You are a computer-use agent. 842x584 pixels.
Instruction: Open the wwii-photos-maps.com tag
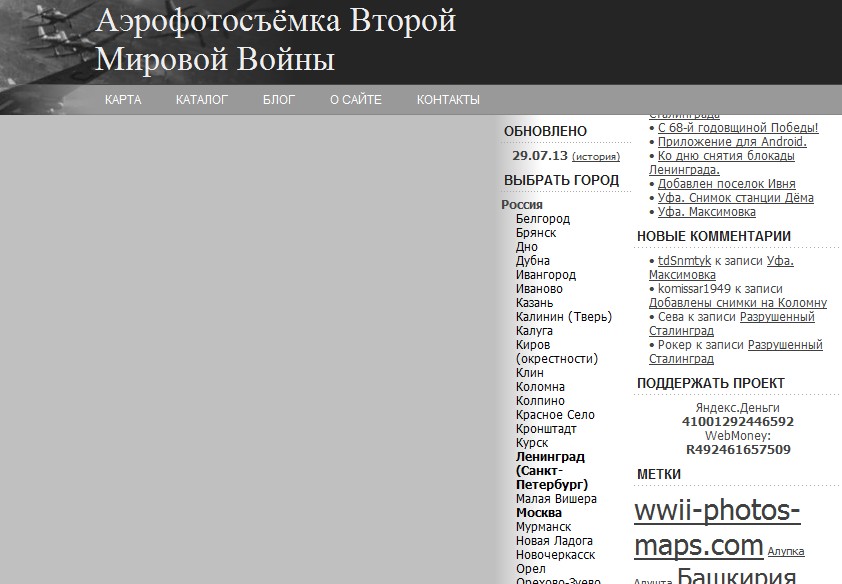tap(717, 528)
